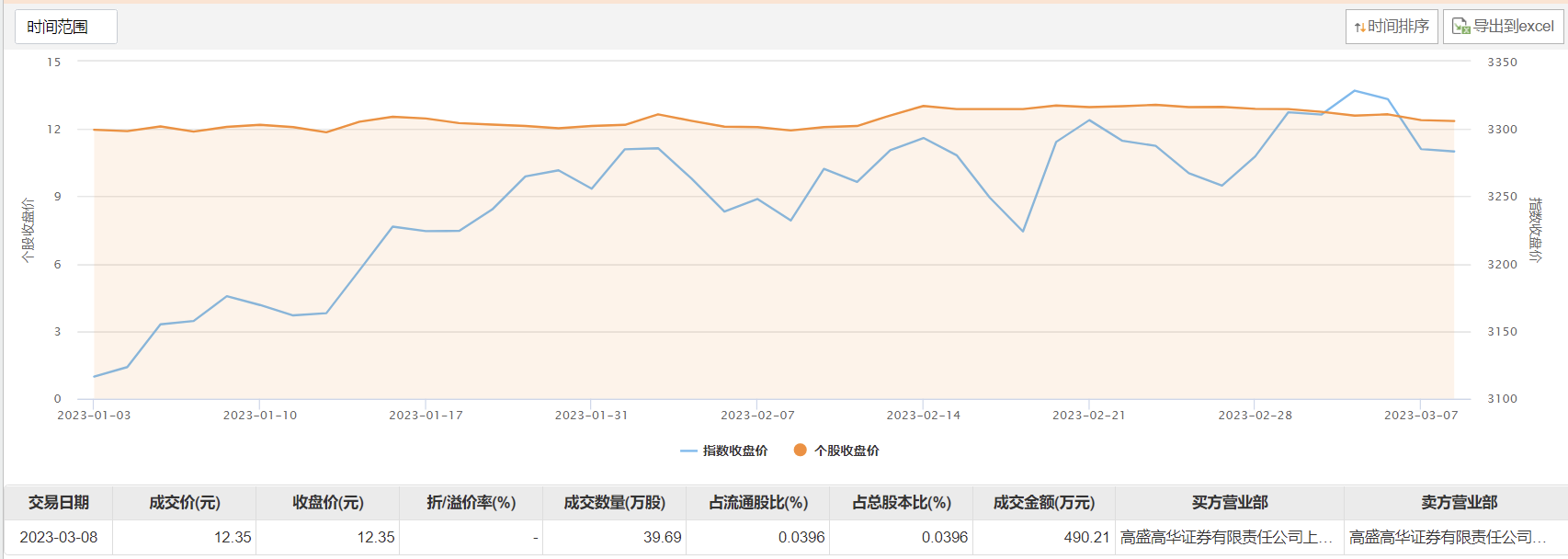Select the 收盘价(元) column header

coord(328,503)
